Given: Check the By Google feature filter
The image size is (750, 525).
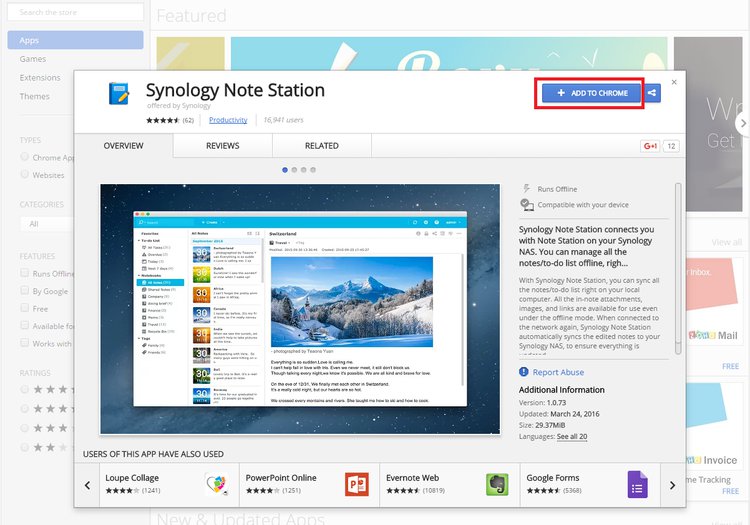Looking at the screenshot, I should (x=24, y=291).
